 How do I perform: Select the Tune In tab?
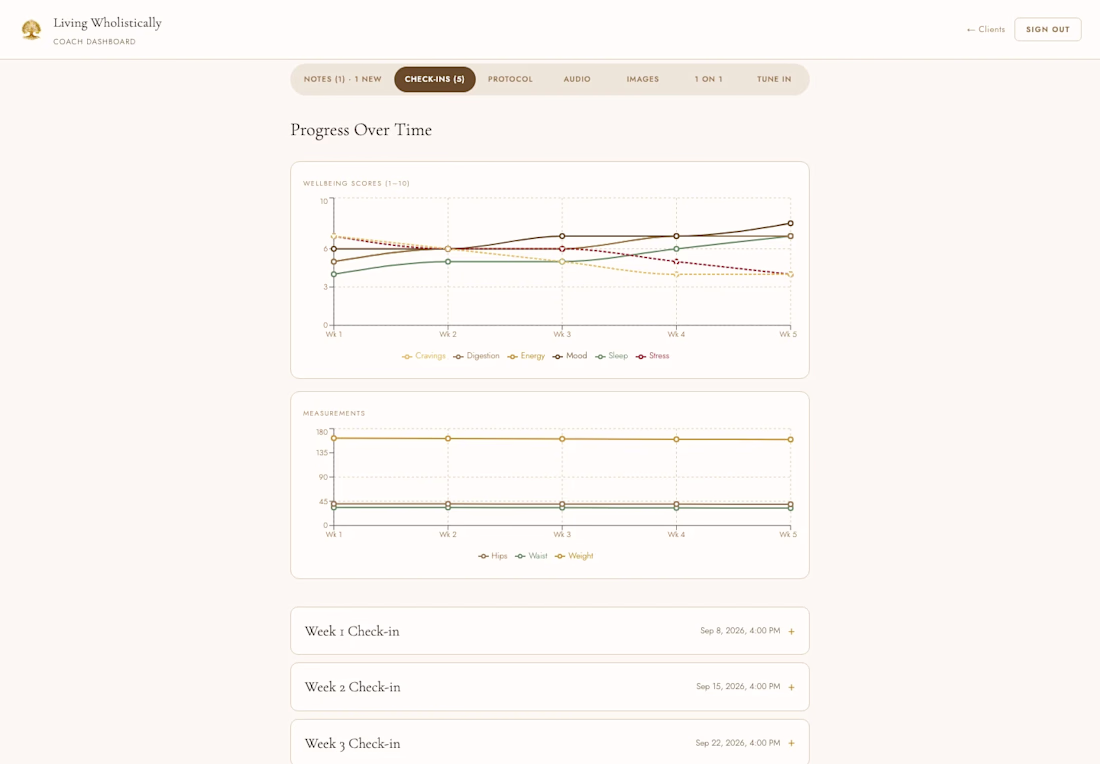(774, 79)
